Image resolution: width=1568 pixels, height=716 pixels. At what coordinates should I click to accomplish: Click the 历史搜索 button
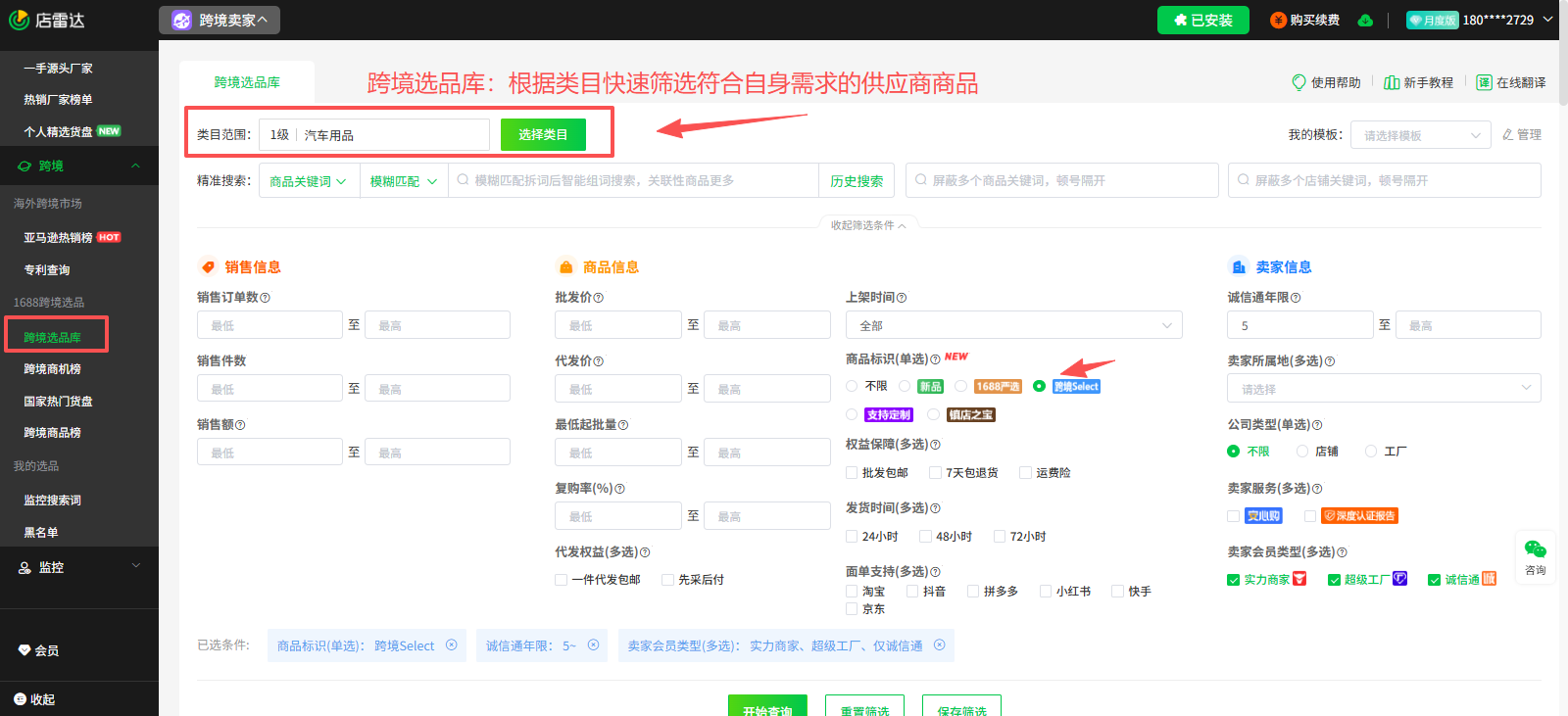coord(857,181)
